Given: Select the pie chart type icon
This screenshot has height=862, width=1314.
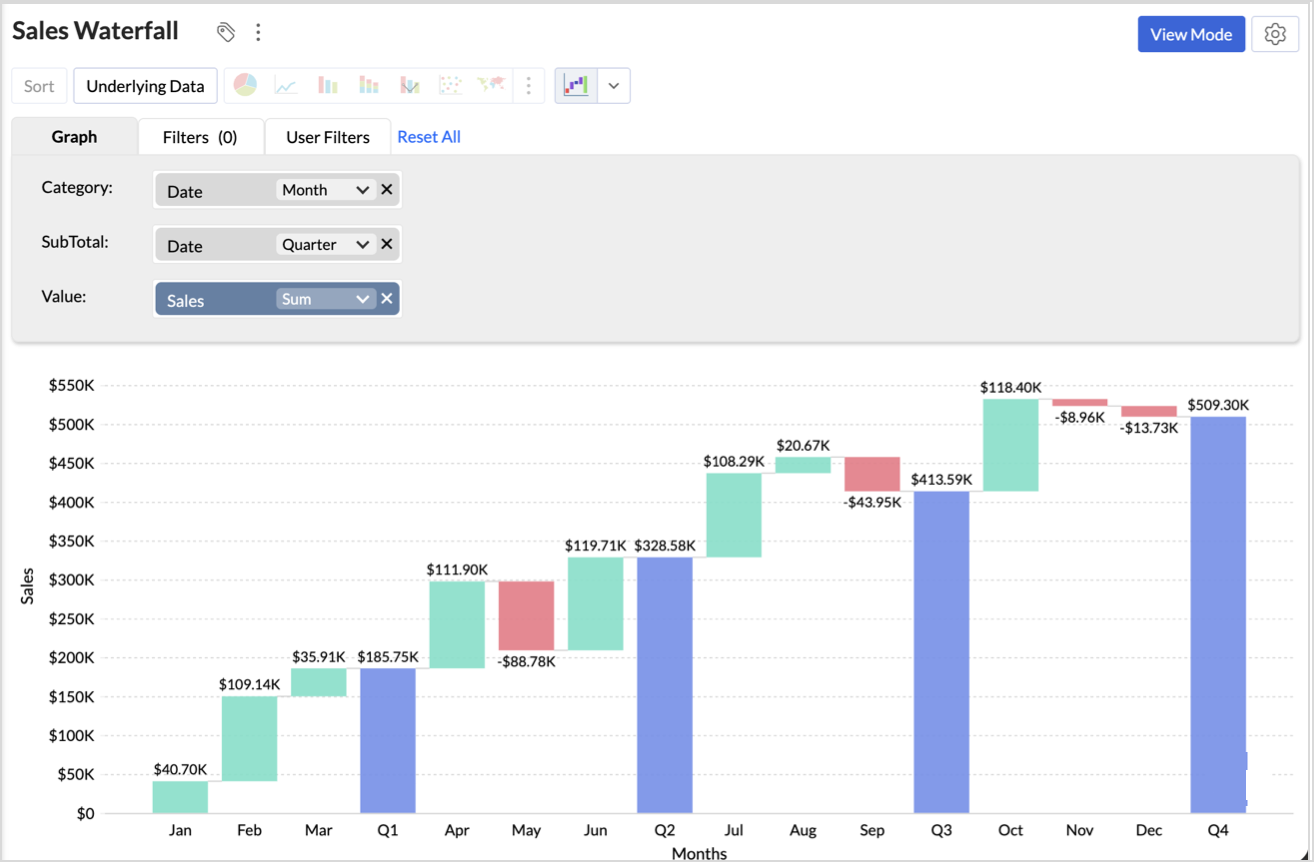Looking at the screenshot, I should pos(245,86).
